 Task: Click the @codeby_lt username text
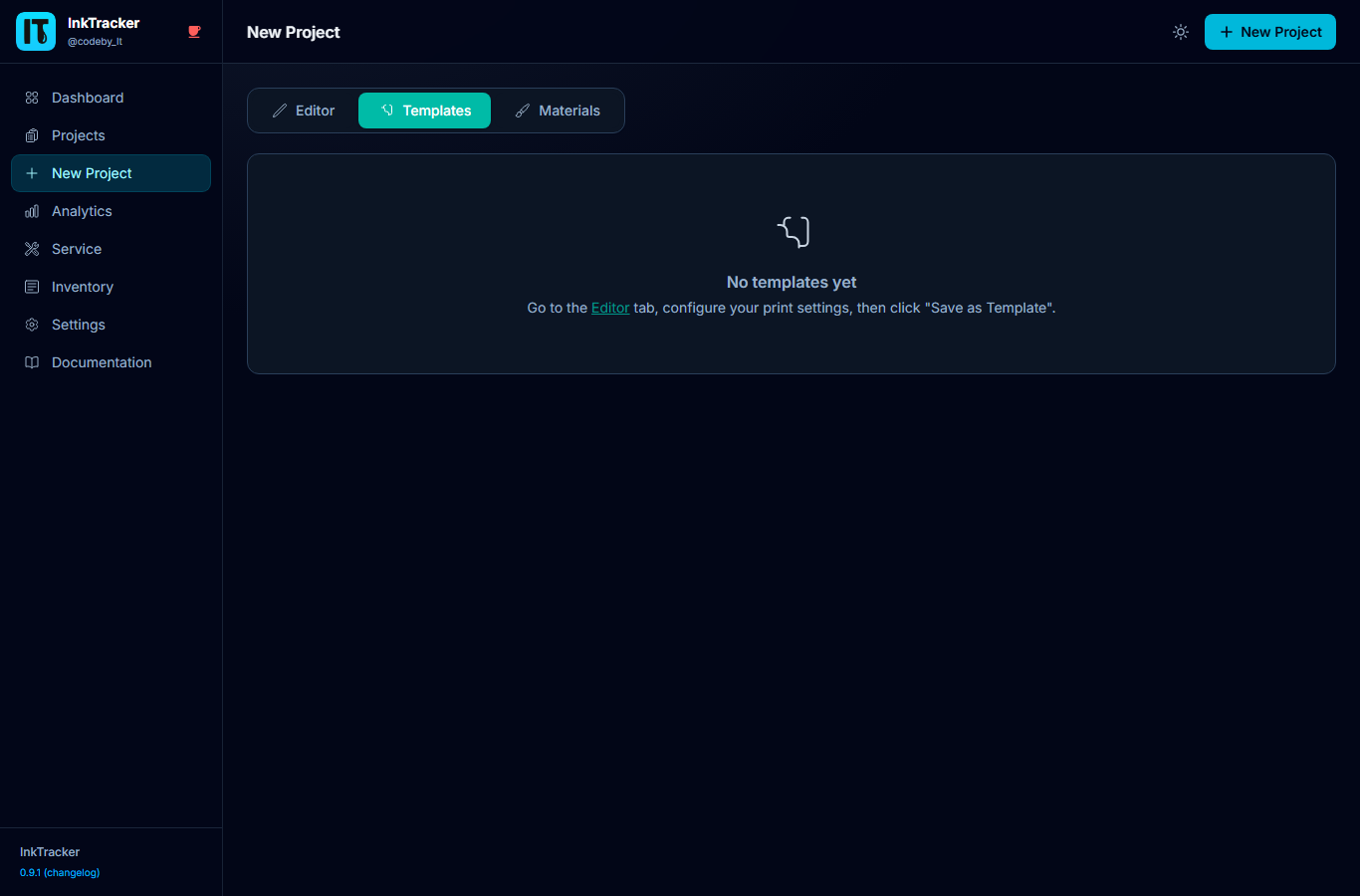click(95, 42)
